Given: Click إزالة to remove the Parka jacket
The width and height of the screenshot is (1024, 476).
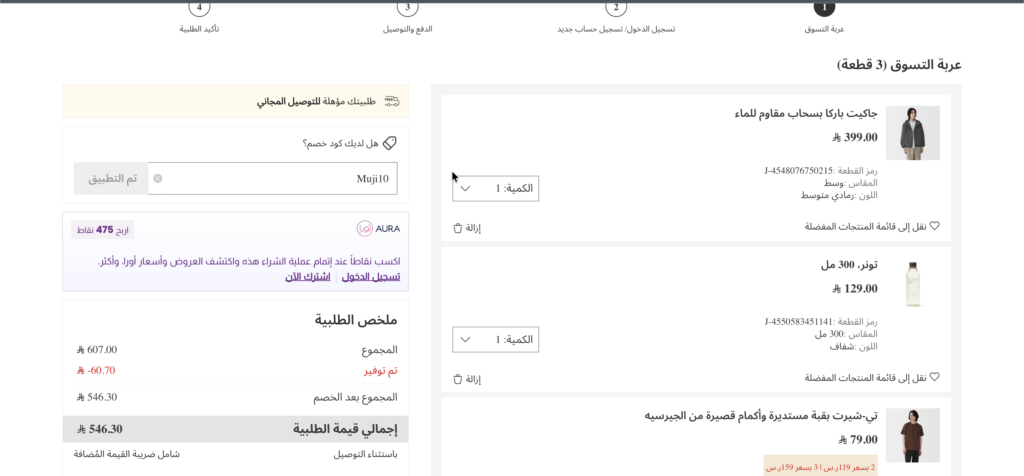Looking at the screenshot, I should coord(473,228).
